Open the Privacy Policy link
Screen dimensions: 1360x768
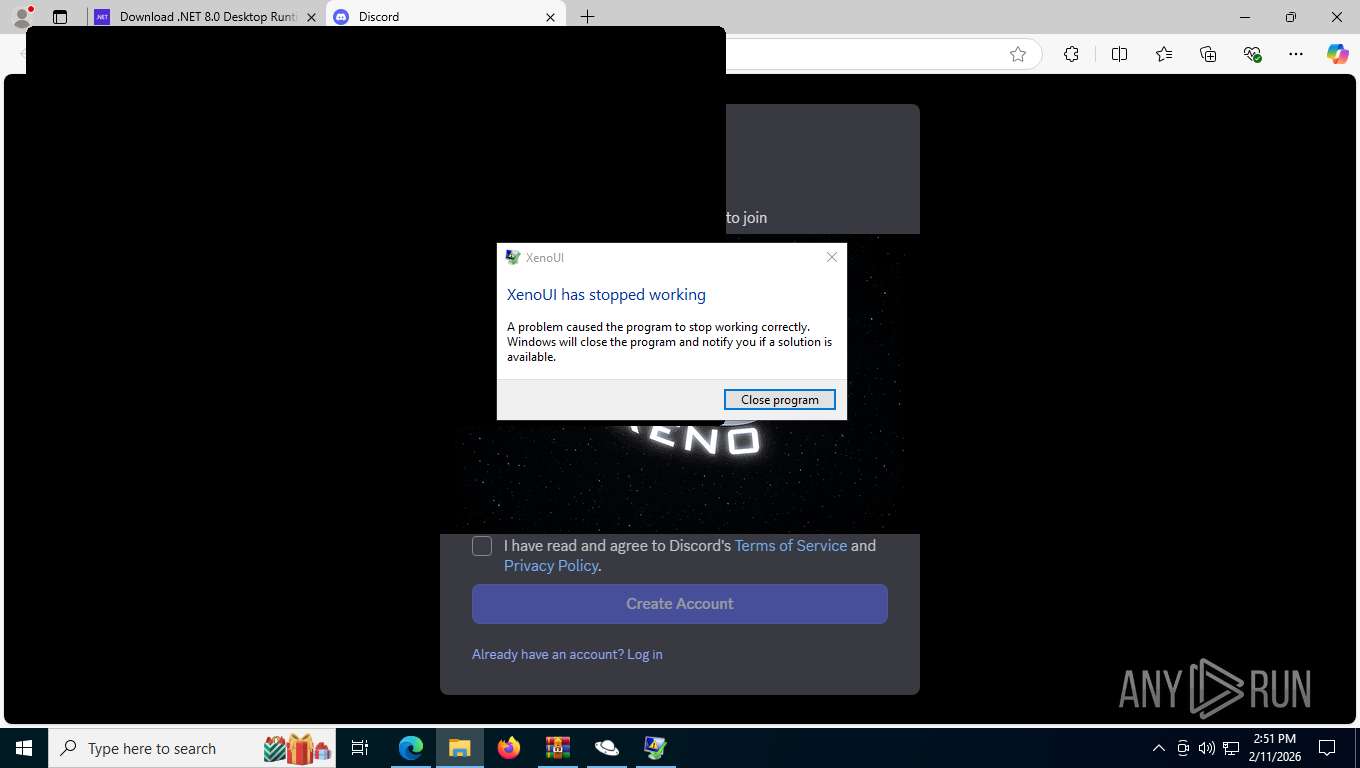point(551,565)
